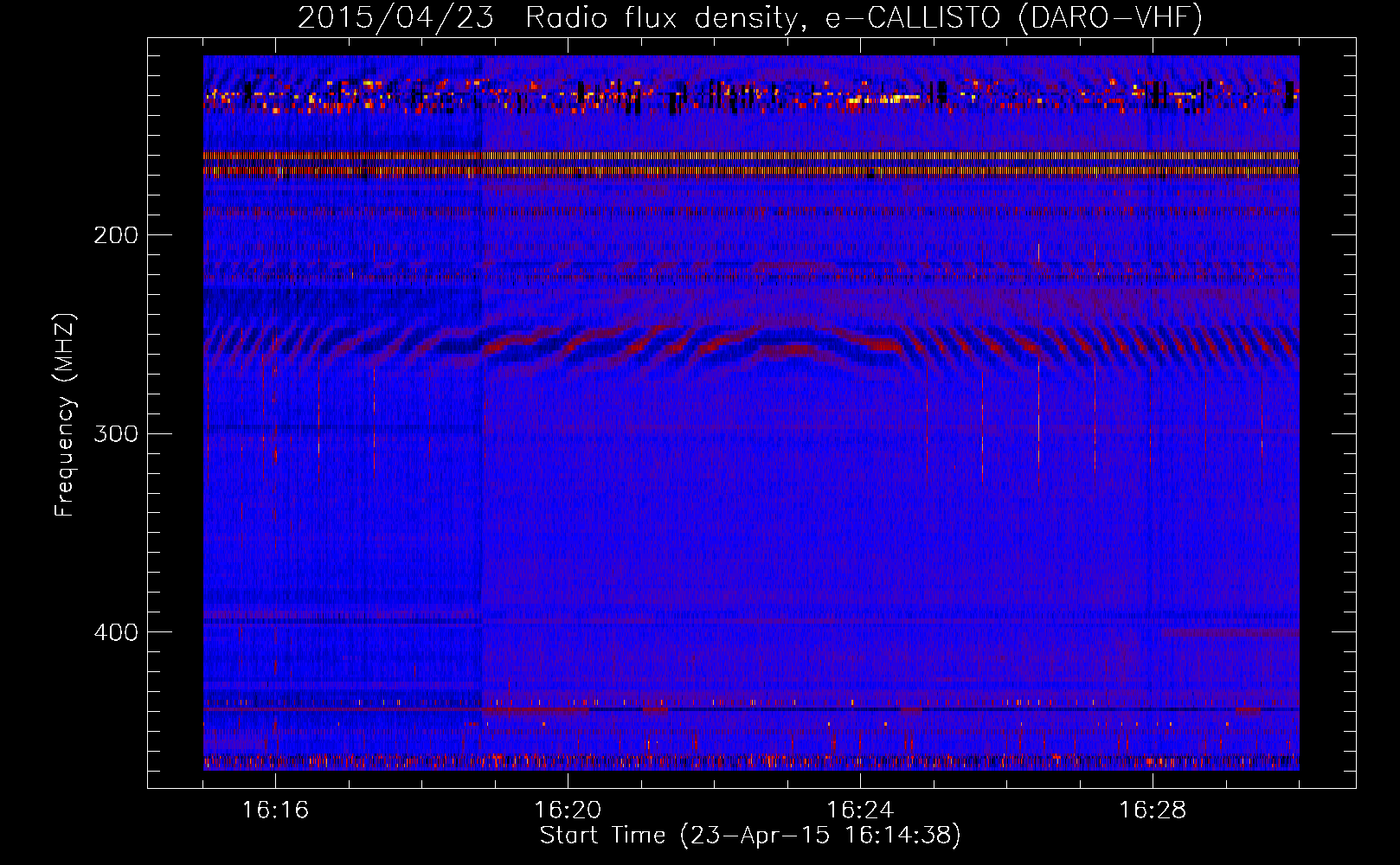The height and width of the screenshot is (865, 1400).
Task: Click the 200 frequency tick label
Action: 115,235
